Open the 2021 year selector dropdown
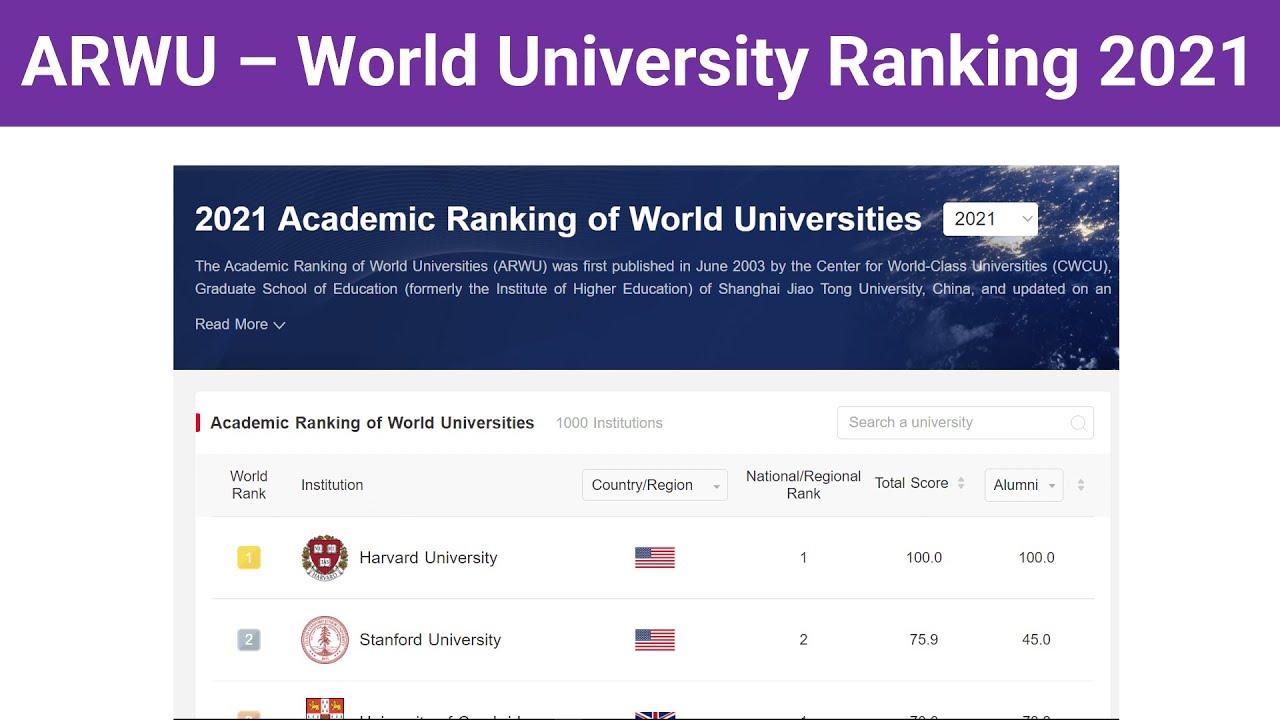This screenshot has height=720, width=1280. click(990, 219)
